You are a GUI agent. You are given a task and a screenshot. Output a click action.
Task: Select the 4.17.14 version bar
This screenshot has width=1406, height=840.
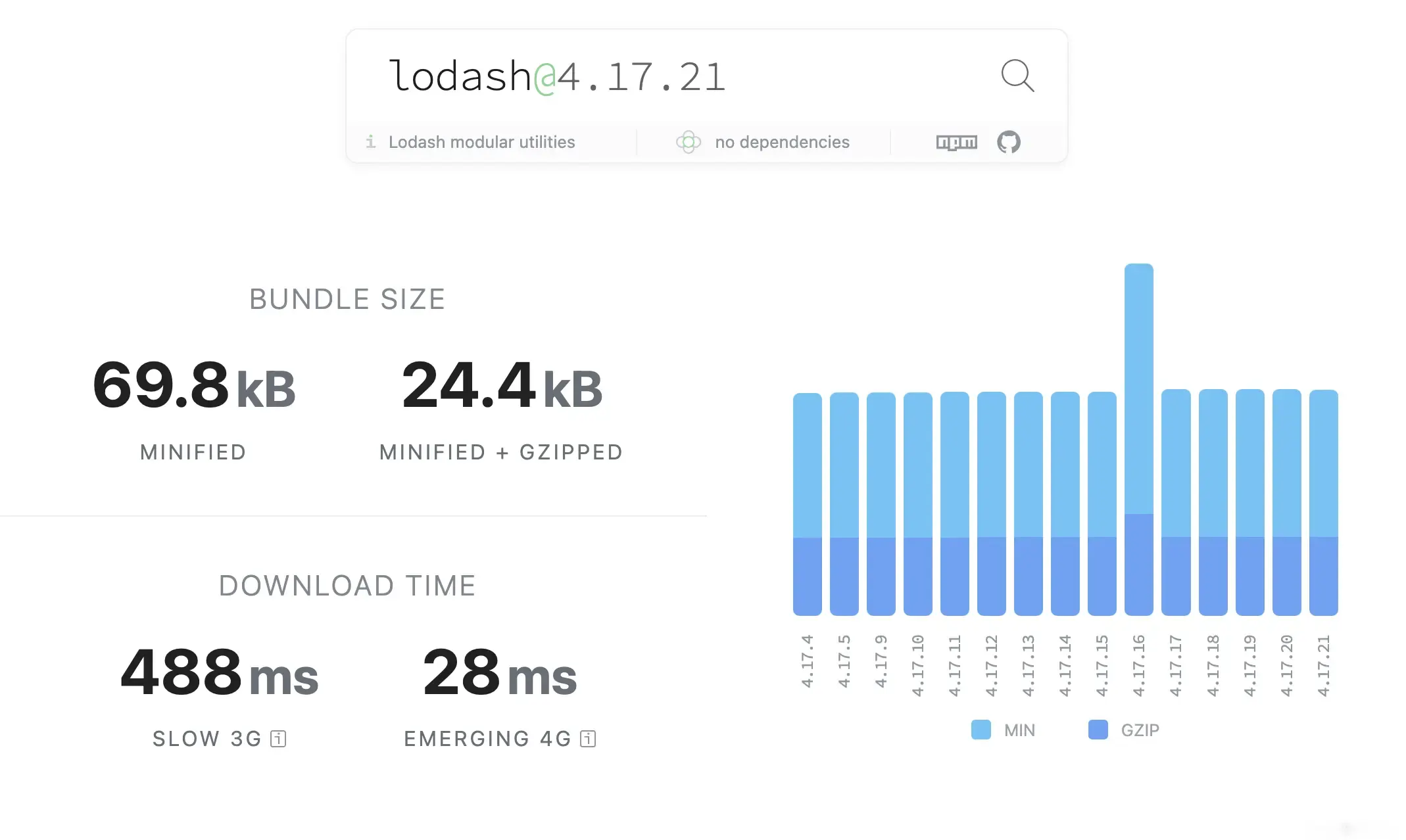[1065, 504]
